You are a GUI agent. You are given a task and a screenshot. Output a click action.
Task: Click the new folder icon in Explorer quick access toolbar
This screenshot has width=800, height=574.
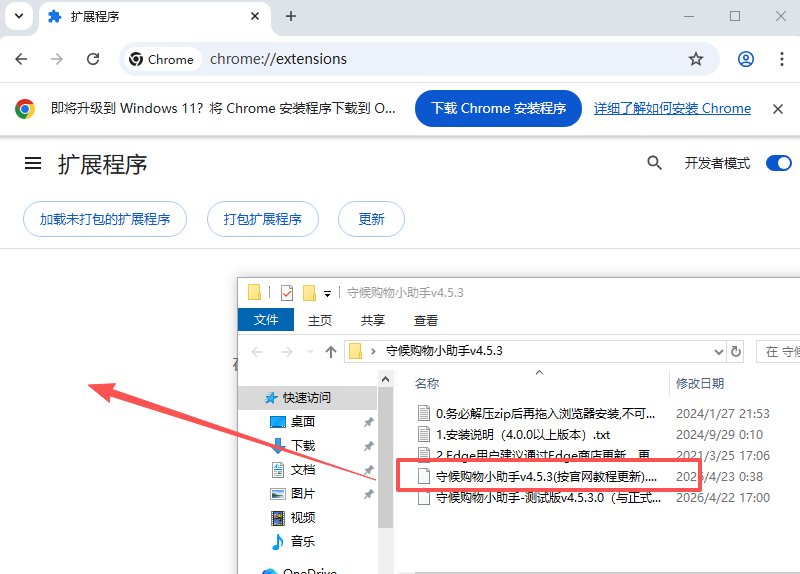tap(309, 293)
